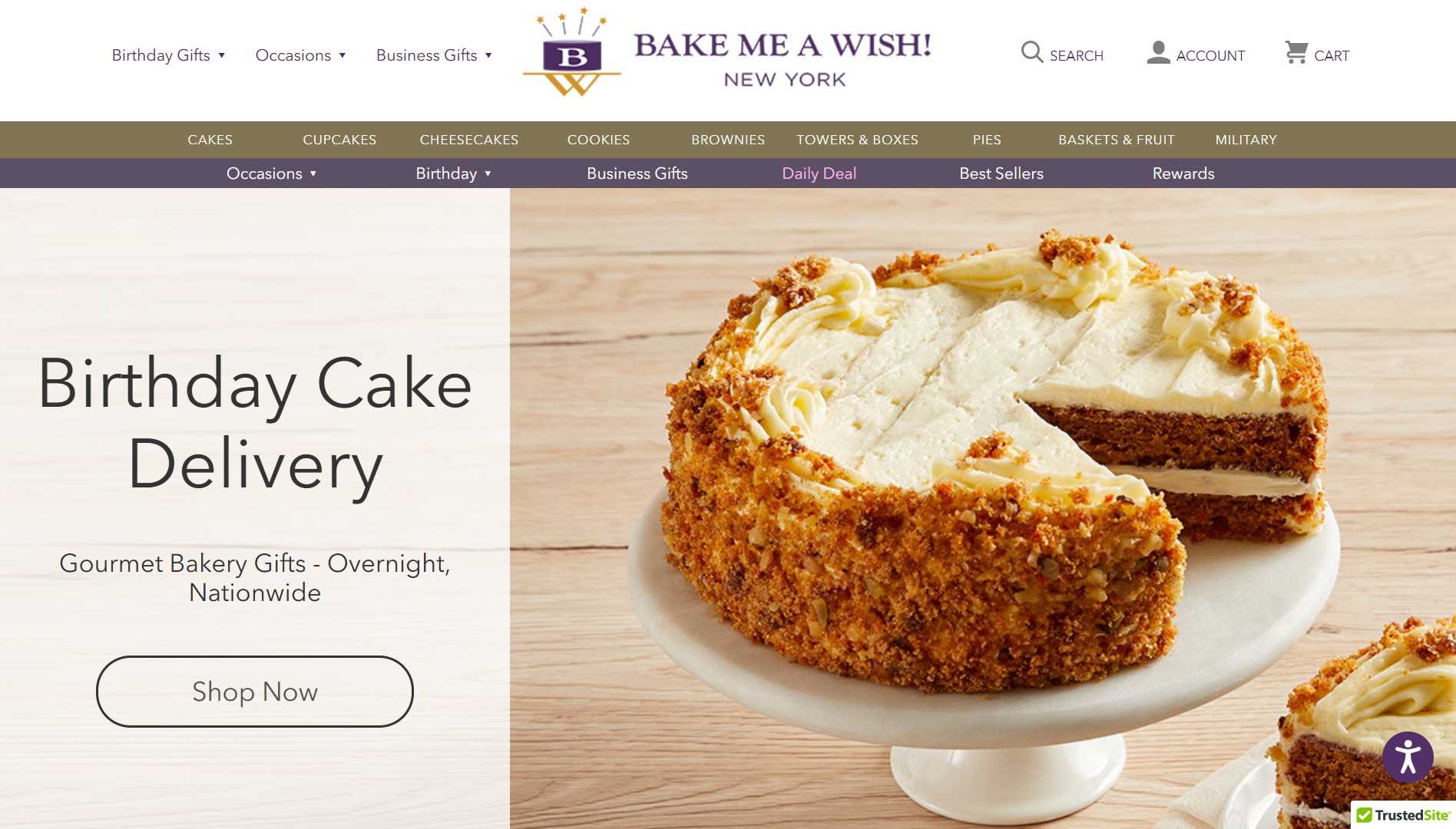Select the MILITARY category
Image resolution: width=1456 pixels, height=829 pixels.
tap(1246, 140)
